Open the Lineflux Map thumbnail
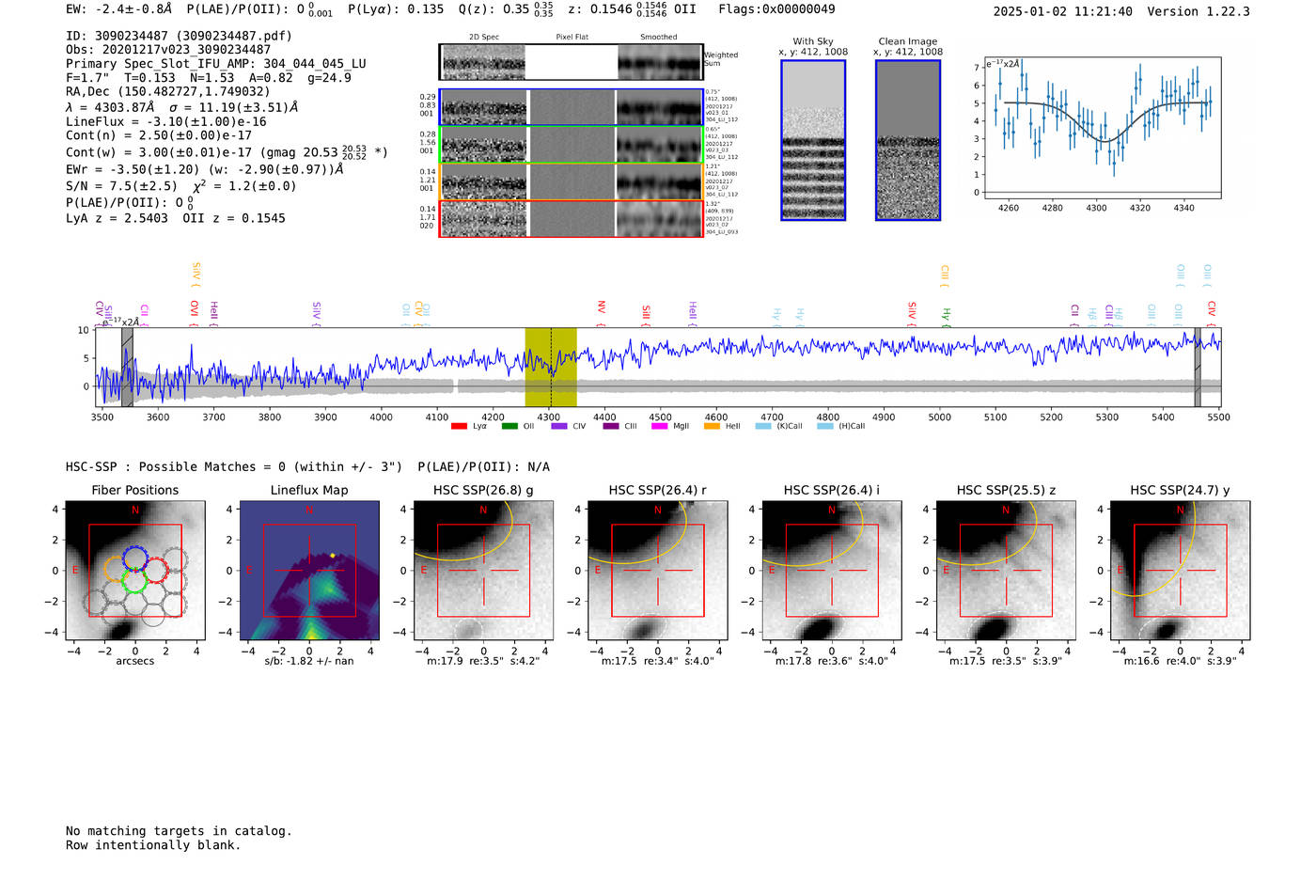The image size is (1316, 896). click(309, 571)
